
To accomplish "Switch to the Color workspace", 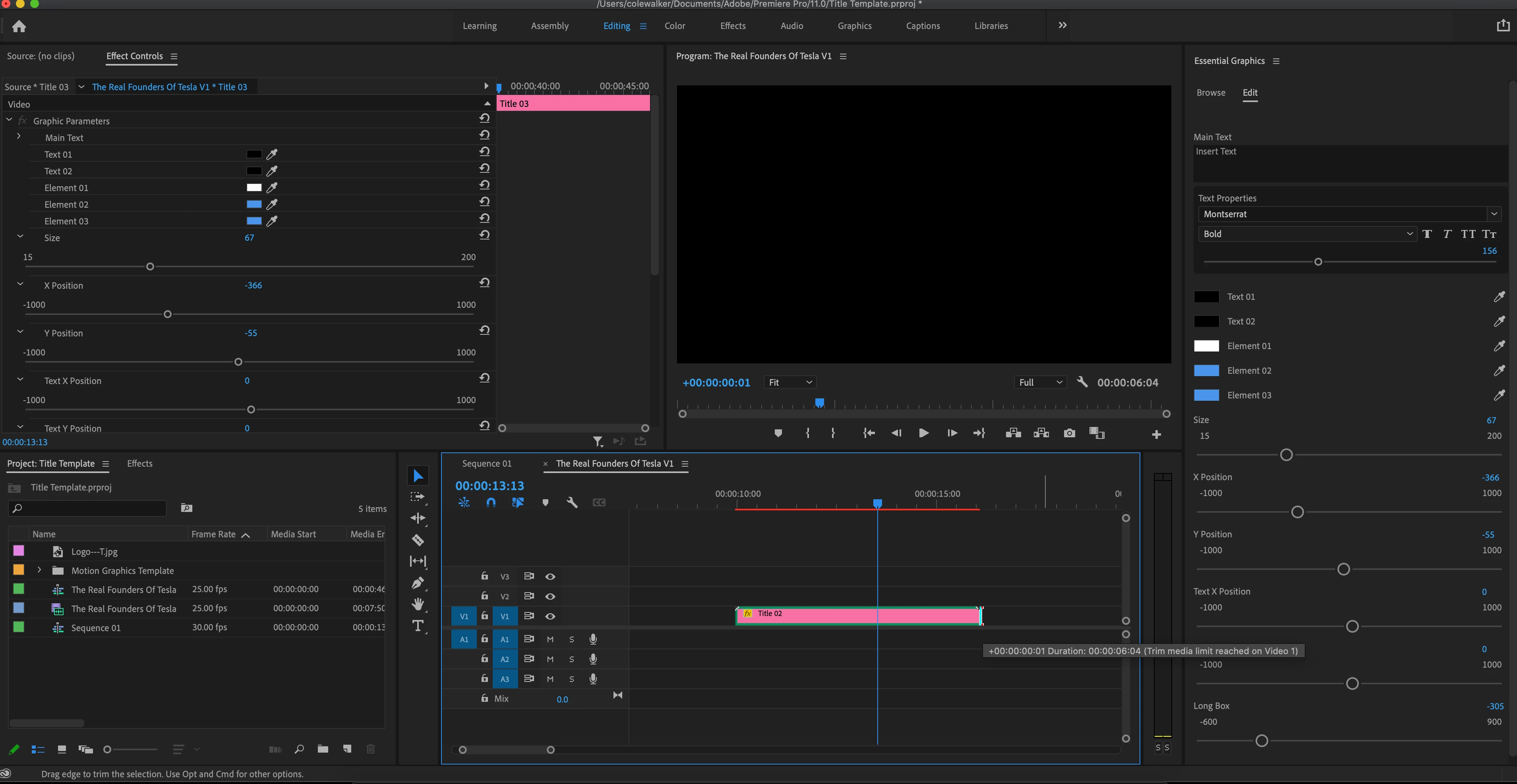I will click(x=674, y=26).
